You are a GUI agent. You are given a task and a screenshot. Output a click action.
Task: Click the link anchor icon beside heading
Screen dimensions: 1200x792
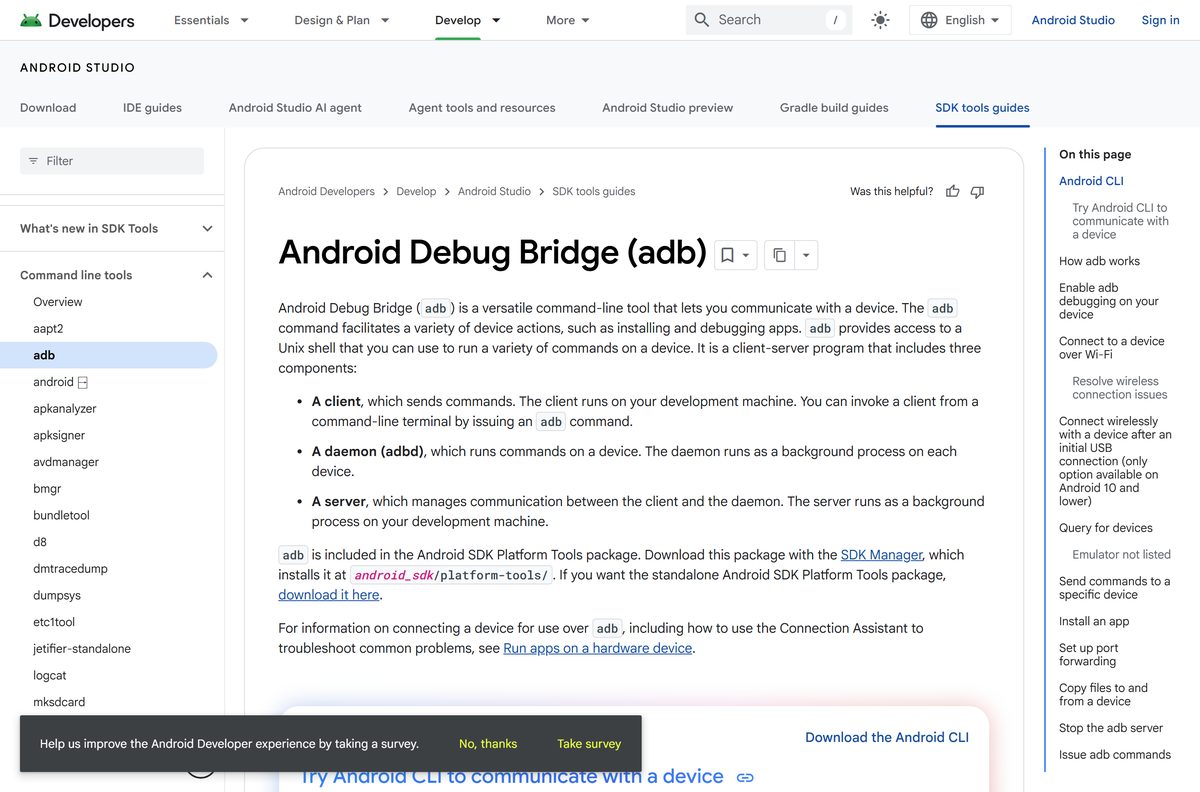(744, 777)
